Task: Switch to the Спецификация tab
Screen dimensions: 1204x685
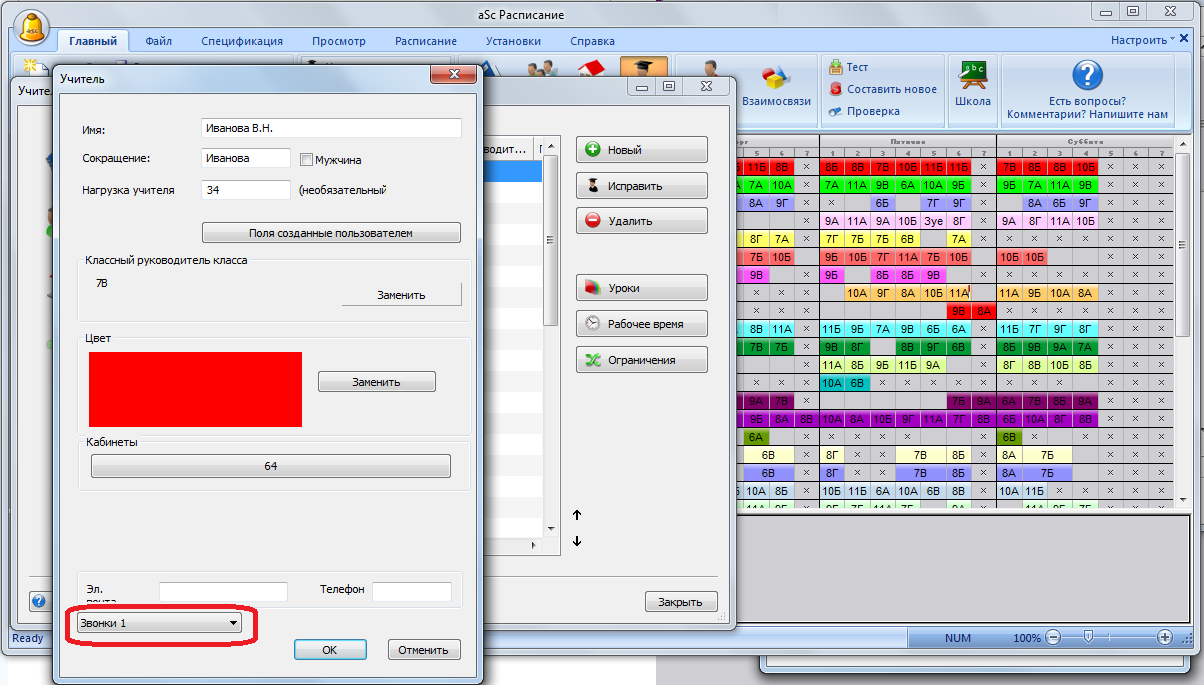Action: click(241, 41)
